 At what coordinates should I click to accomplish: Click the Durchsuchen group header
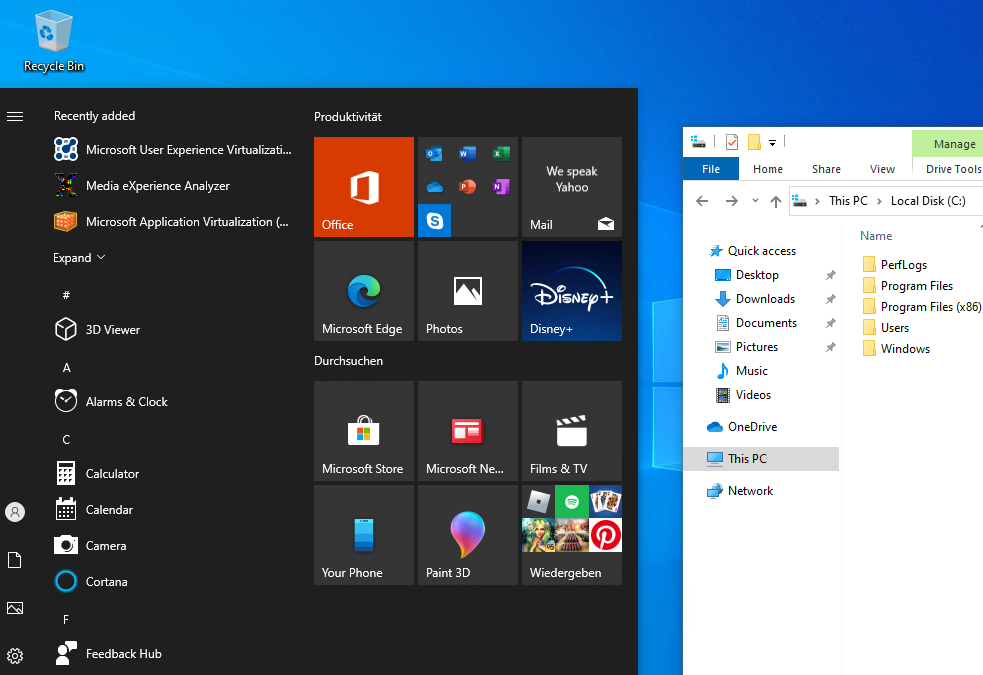(x=349, y=361)
